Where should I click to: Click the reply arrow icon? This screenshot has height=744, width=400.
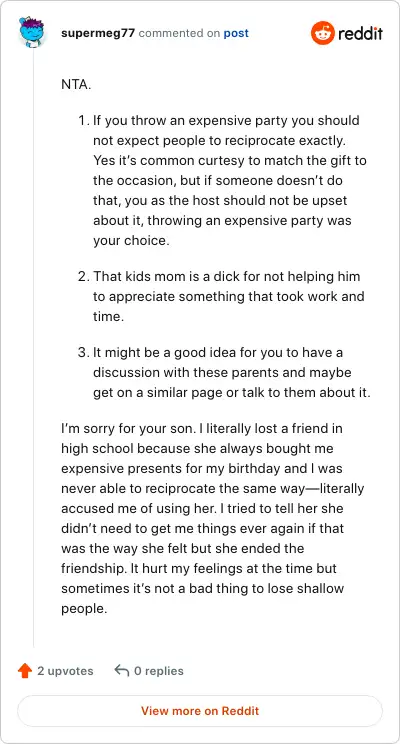[122, 670]
